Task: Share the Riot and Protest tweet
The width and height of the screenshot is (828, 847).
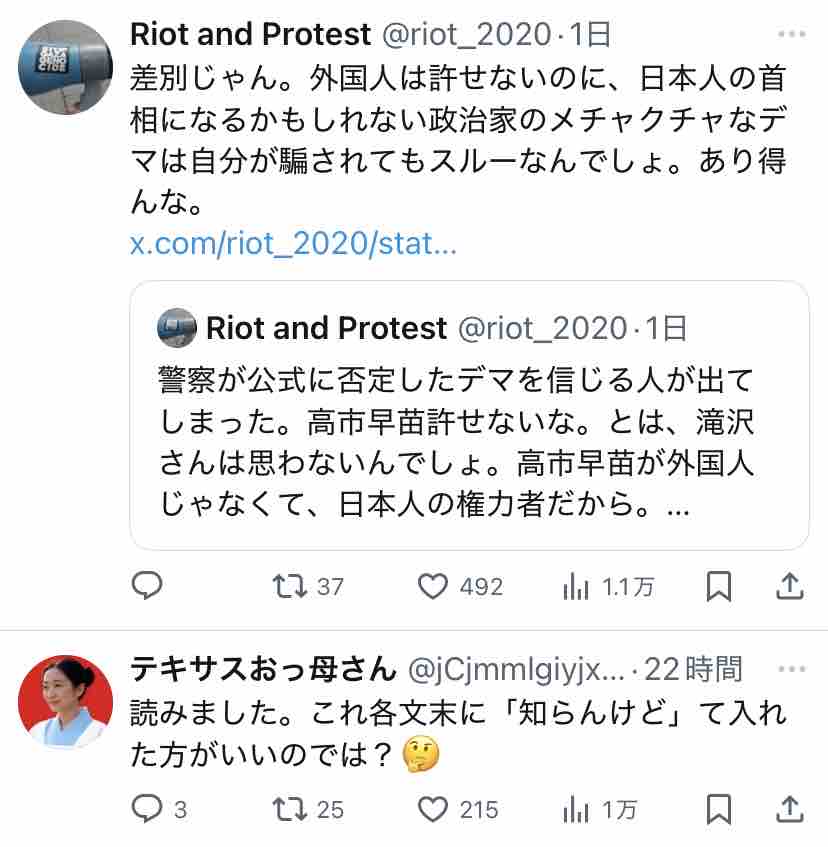Action: tap(790, 586)
